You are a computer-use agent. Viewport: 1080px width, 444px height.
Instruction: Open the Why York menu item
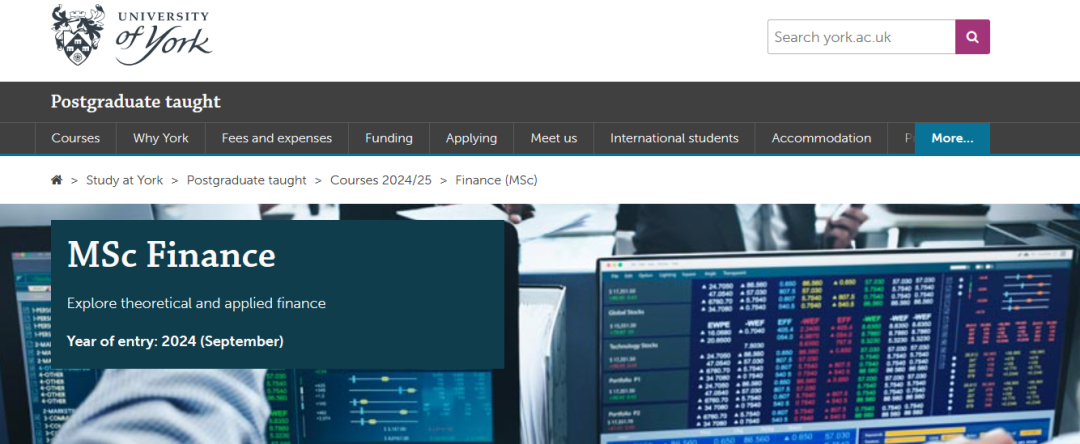click(x=160, y=138)
